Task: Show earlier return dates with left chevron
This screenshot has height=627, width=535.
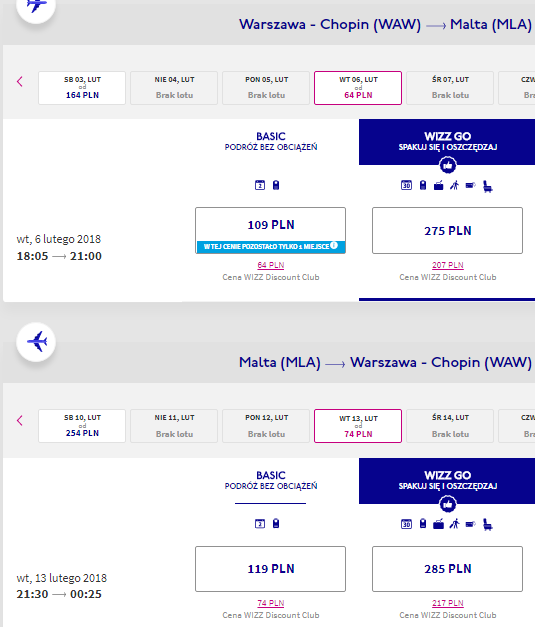Action: click(20, 420)
